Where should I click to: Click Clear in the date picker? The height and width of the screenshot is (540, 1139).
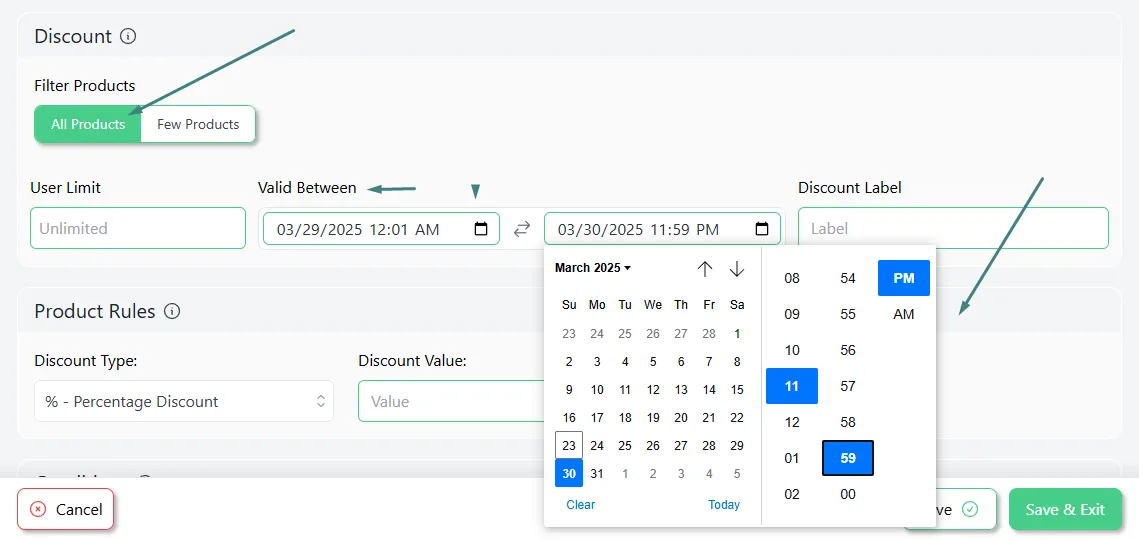[580, 505]
